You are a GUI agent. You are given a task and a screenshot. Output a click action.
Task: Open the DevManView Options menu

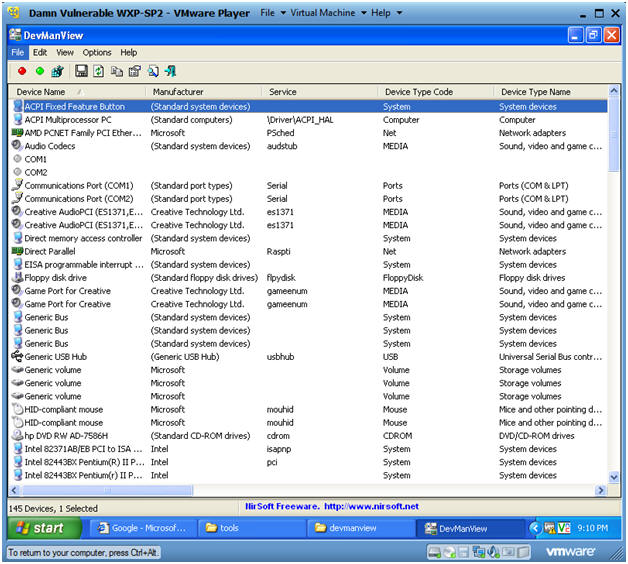[97, 52]
